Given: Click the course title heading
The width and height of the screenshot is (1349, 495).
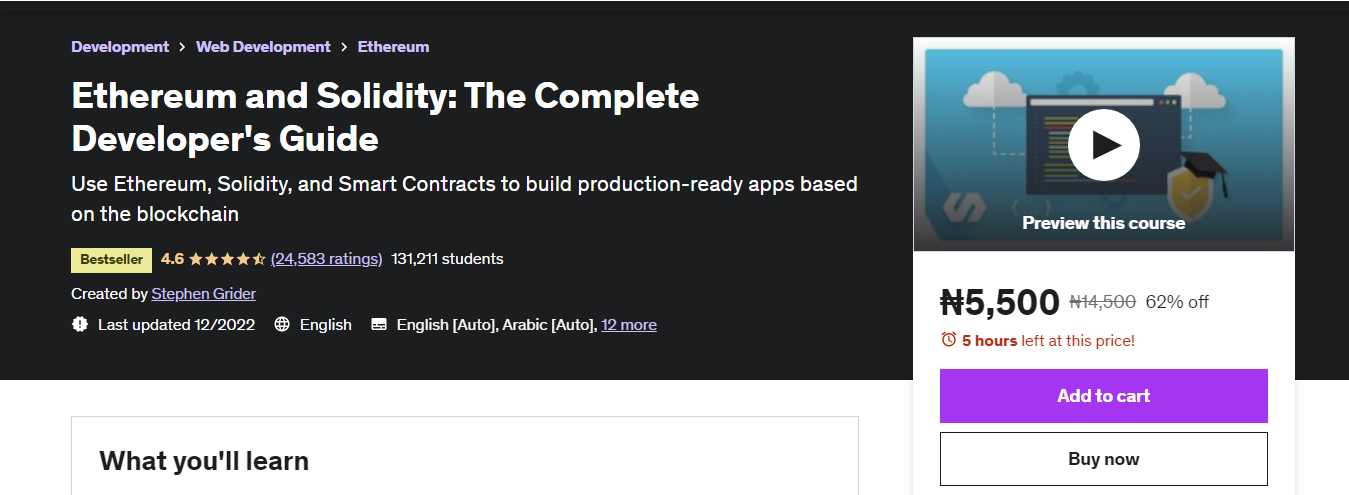Looking at the screenshot, I should point(385,116).
